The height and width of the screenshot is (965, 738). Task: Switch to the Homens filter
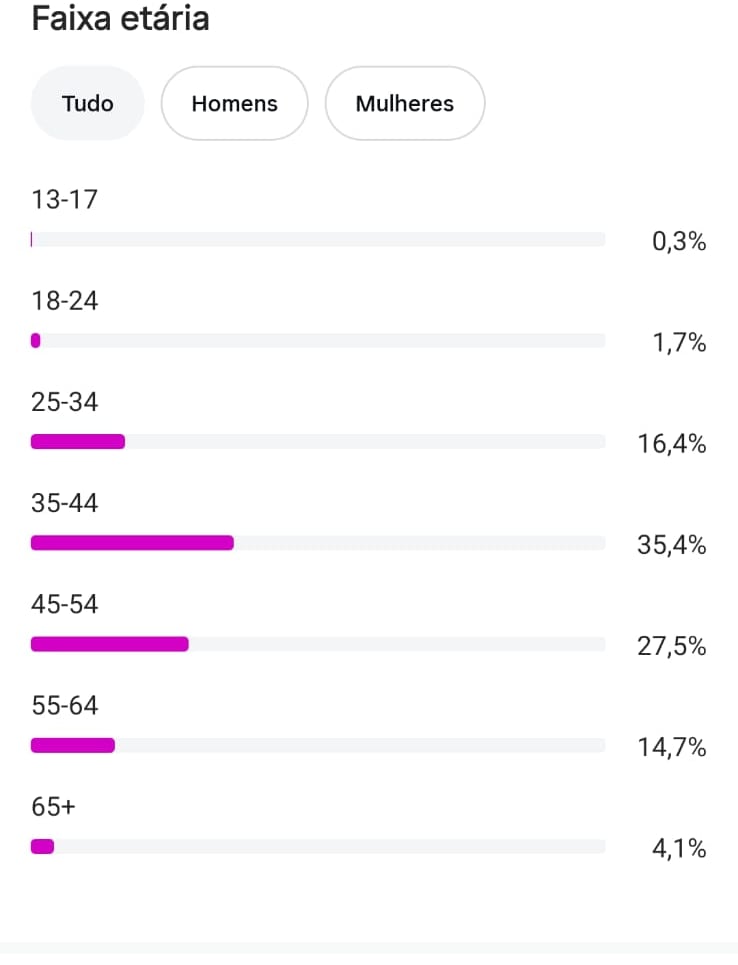pyautogui.click(x=234, y=104)
